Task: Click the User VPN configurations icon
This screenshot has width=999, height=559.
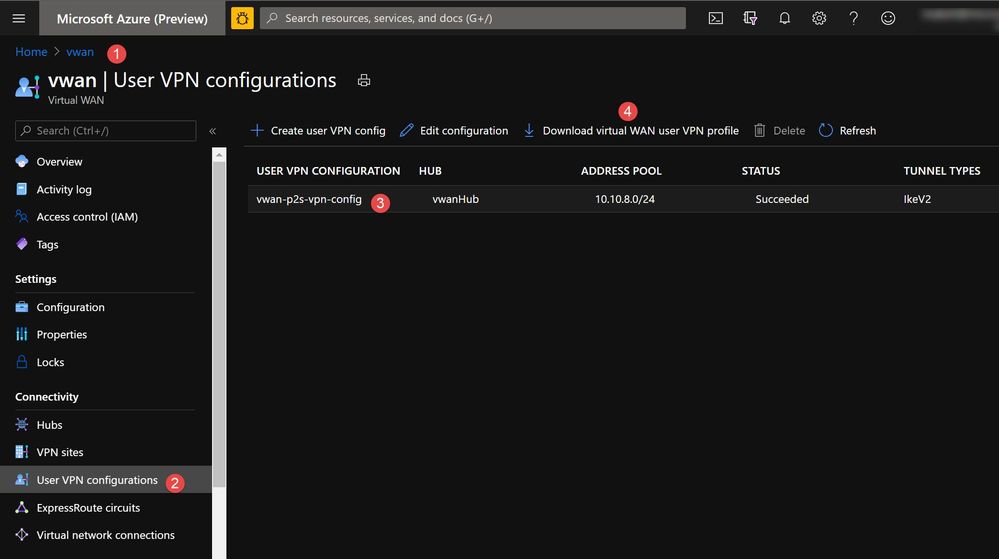Action: 22,479
